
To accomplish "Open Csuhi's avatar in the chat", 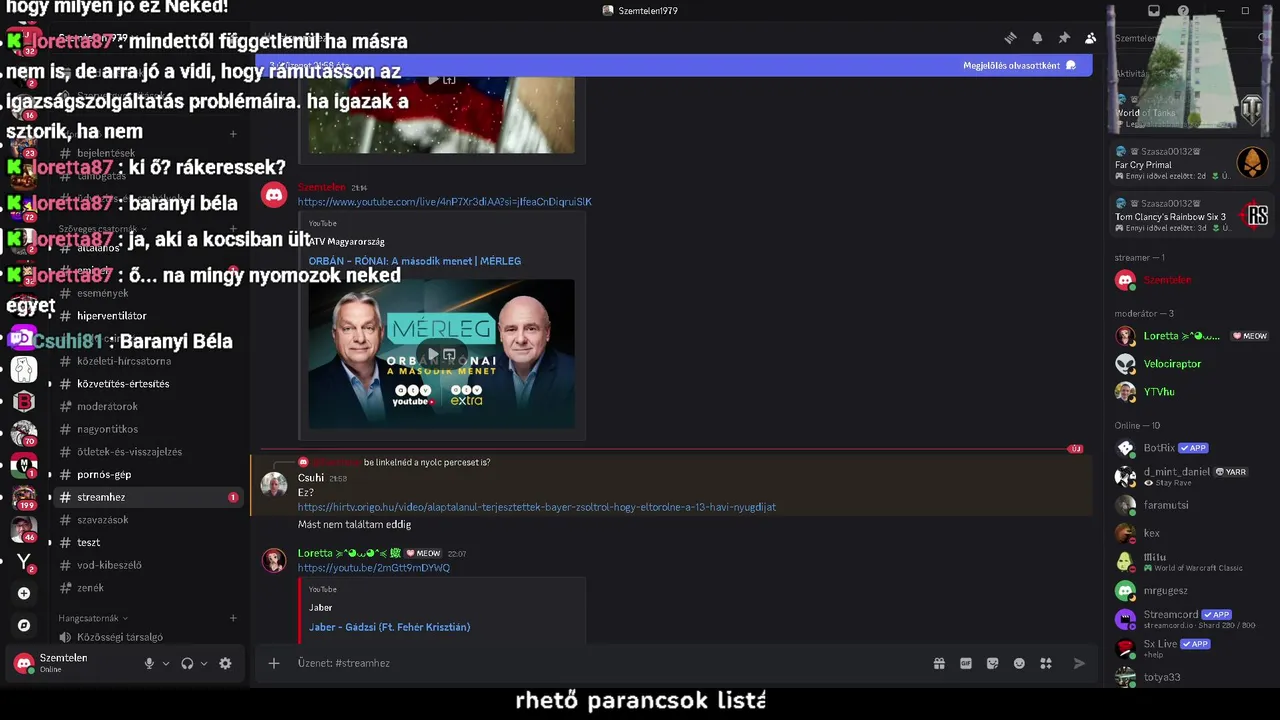I will coord(274,485).
